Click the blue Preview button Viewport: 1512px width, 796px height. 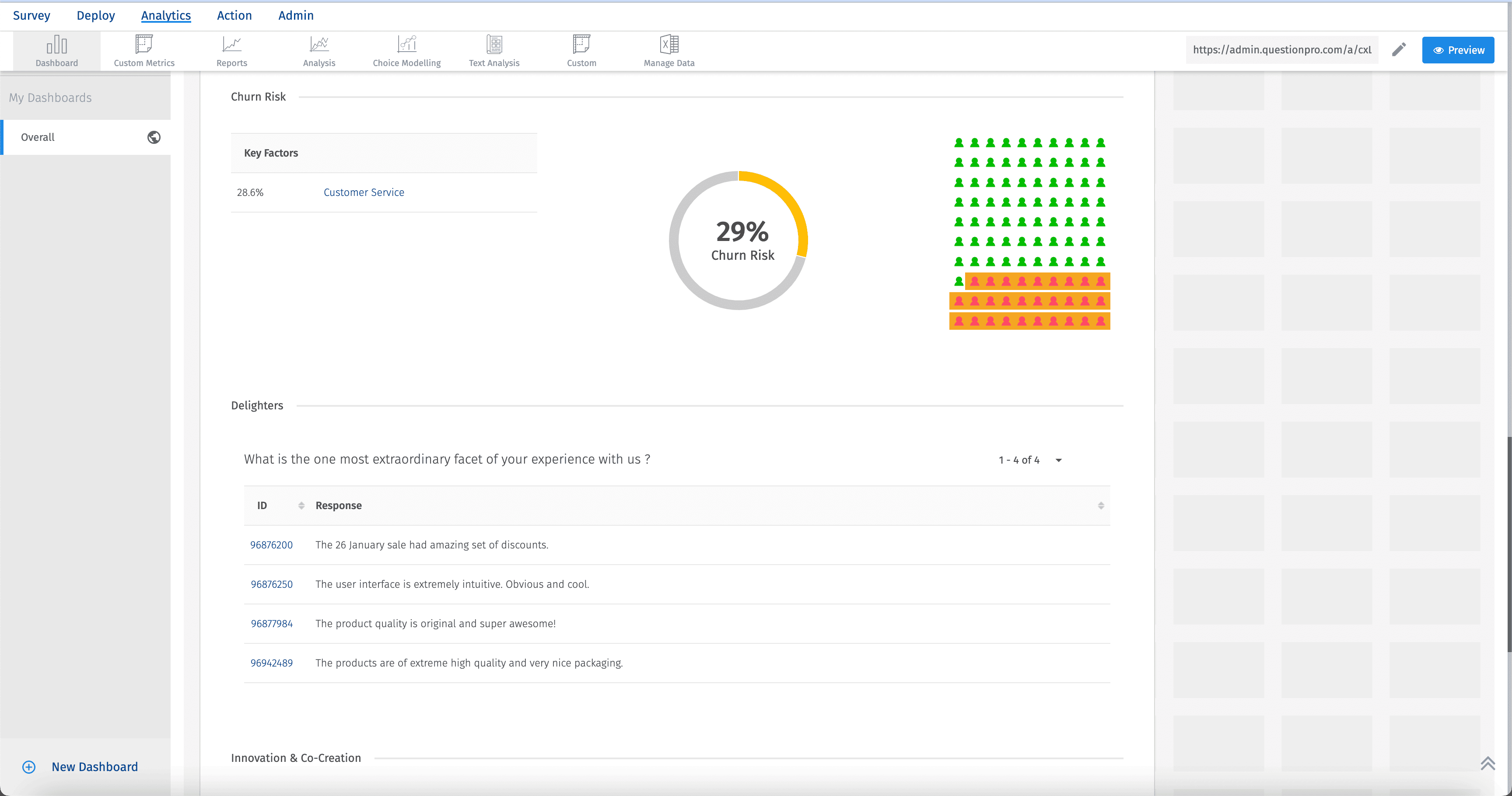pos(1458,50)
